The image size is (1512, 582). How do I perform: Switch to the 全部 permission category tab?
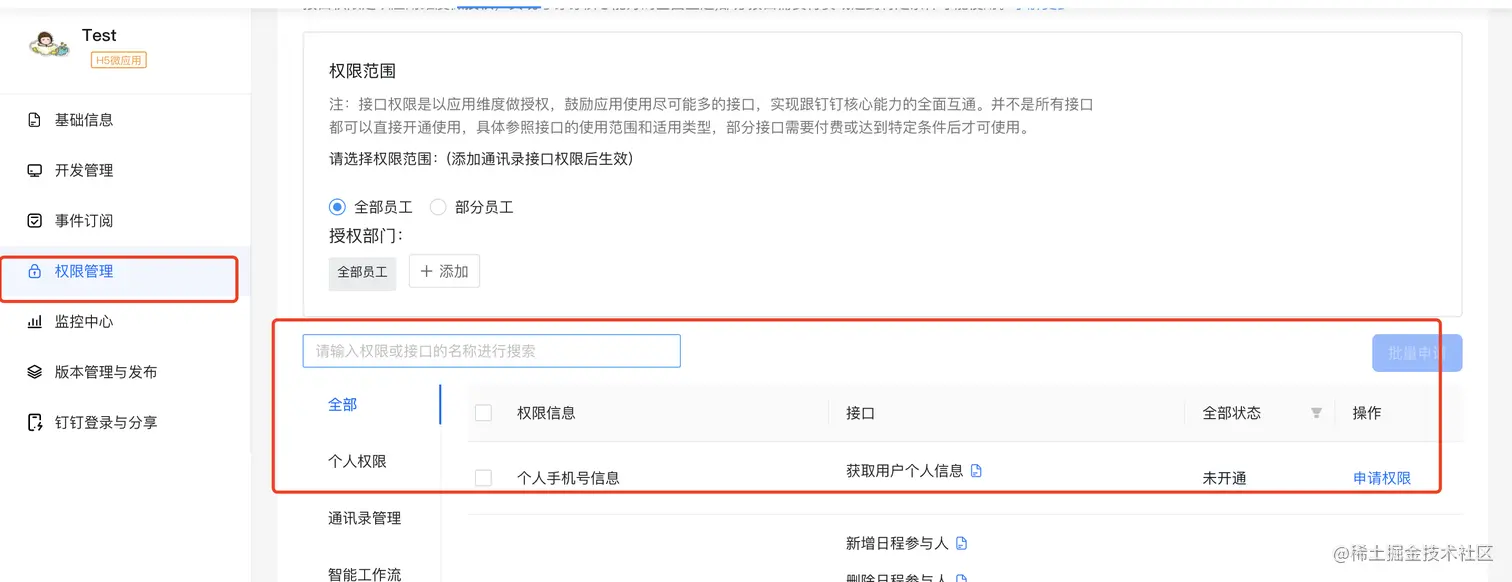pyautogui.click(x=343, y=405)
